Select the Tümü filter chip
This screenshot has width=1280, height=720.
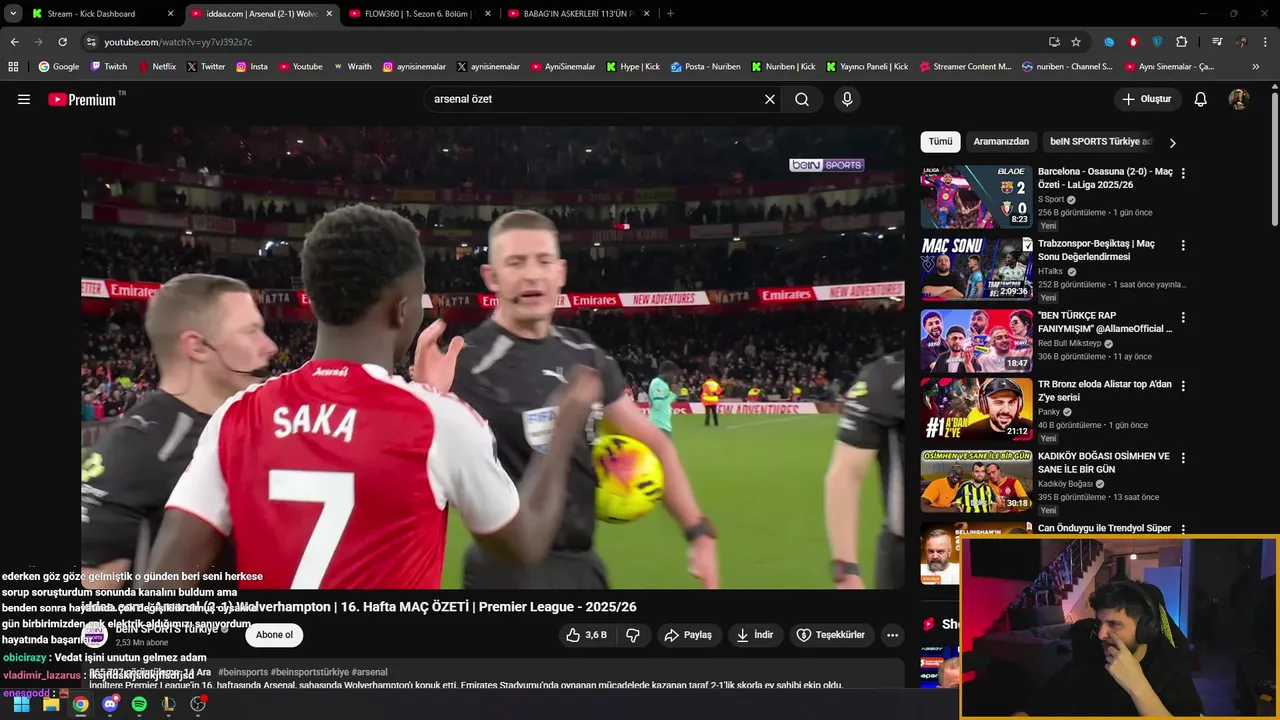940,142
